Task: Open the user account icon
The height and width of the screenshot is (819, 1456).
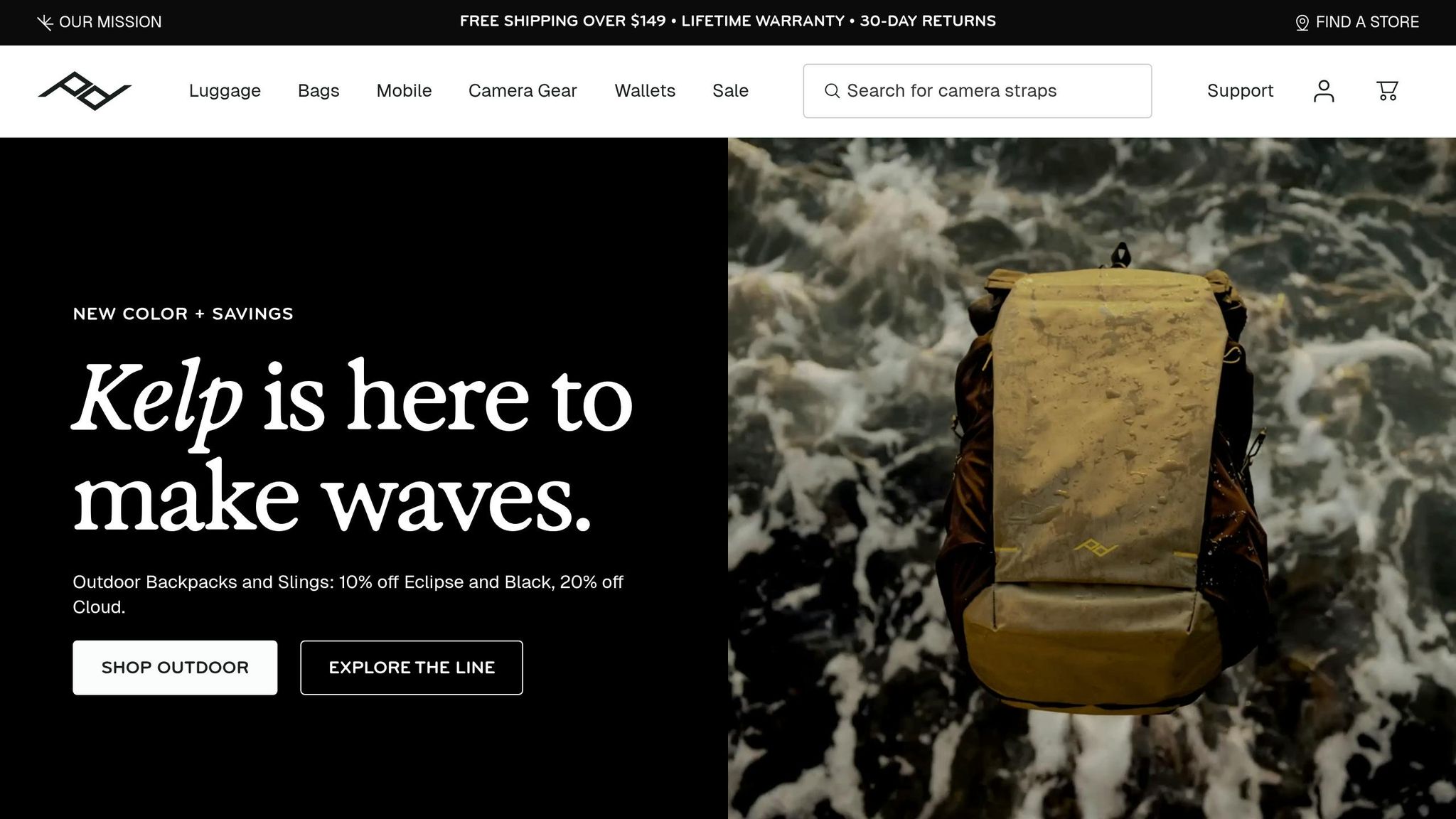Action: coord(1324,91)
